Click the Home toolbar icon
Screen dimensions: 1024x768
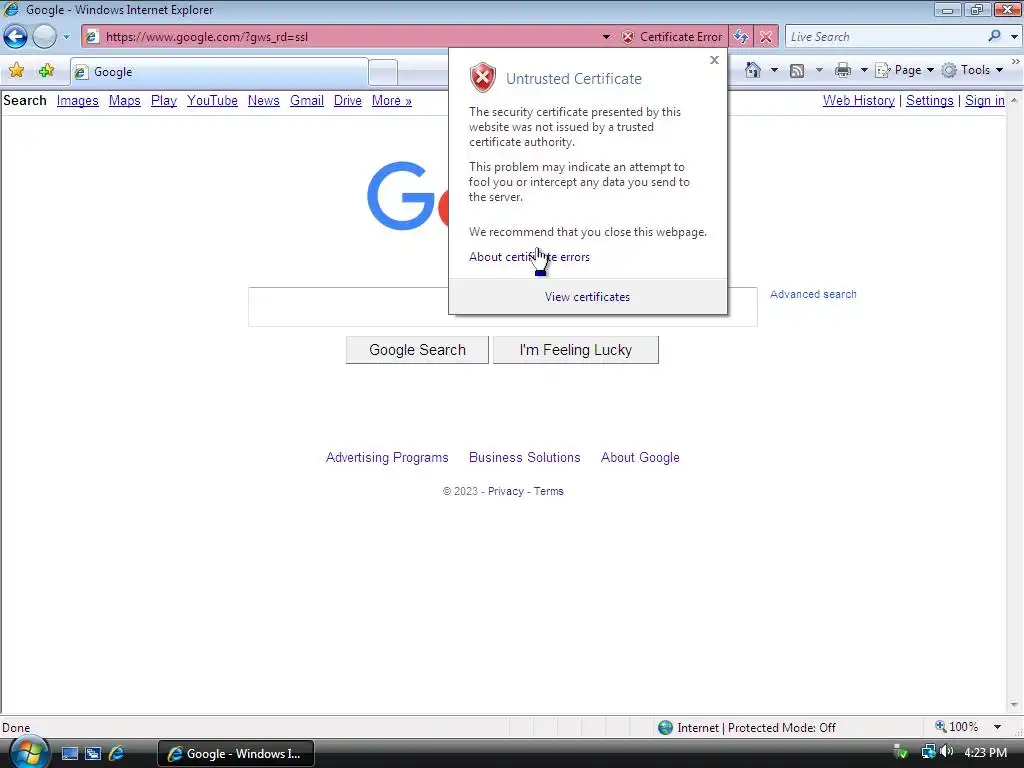pos(753,70)
